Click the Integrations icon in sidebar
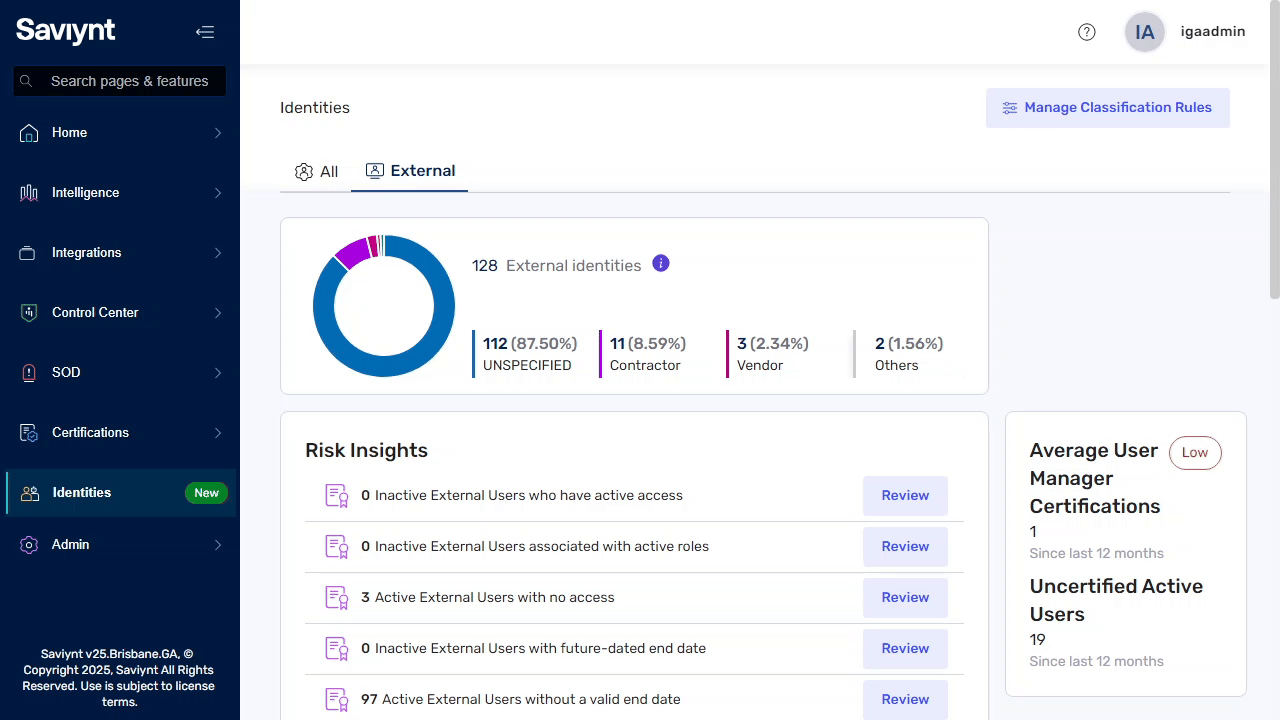This screenshot has width=1280, height=720. click(28, 253)
